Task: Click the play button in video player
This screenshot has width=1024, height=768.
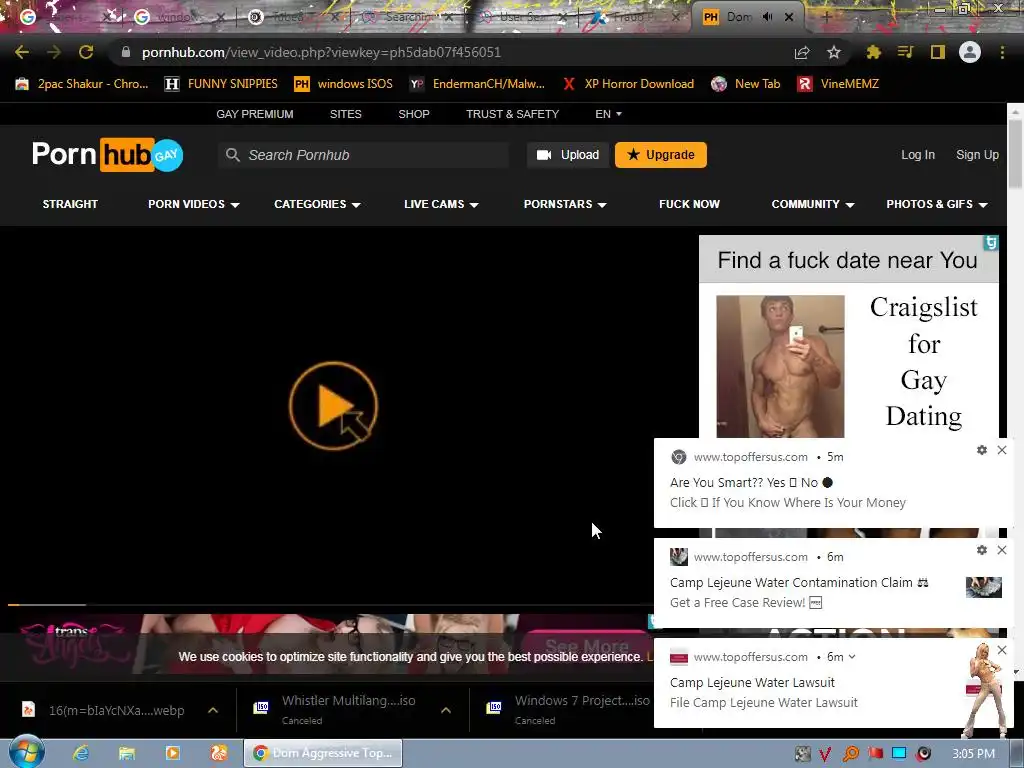Action: pos(333,406)
